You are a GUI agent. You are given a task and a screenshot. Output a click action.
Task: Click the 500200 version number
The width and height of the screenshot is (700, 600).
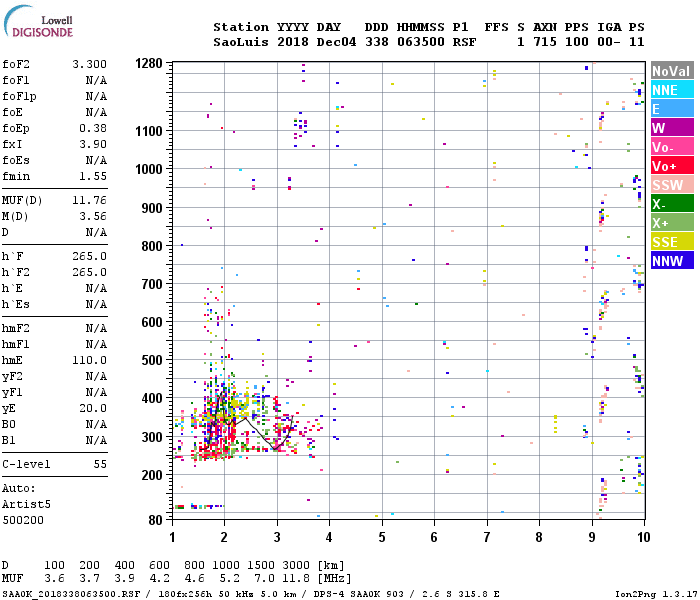point(23,521)
